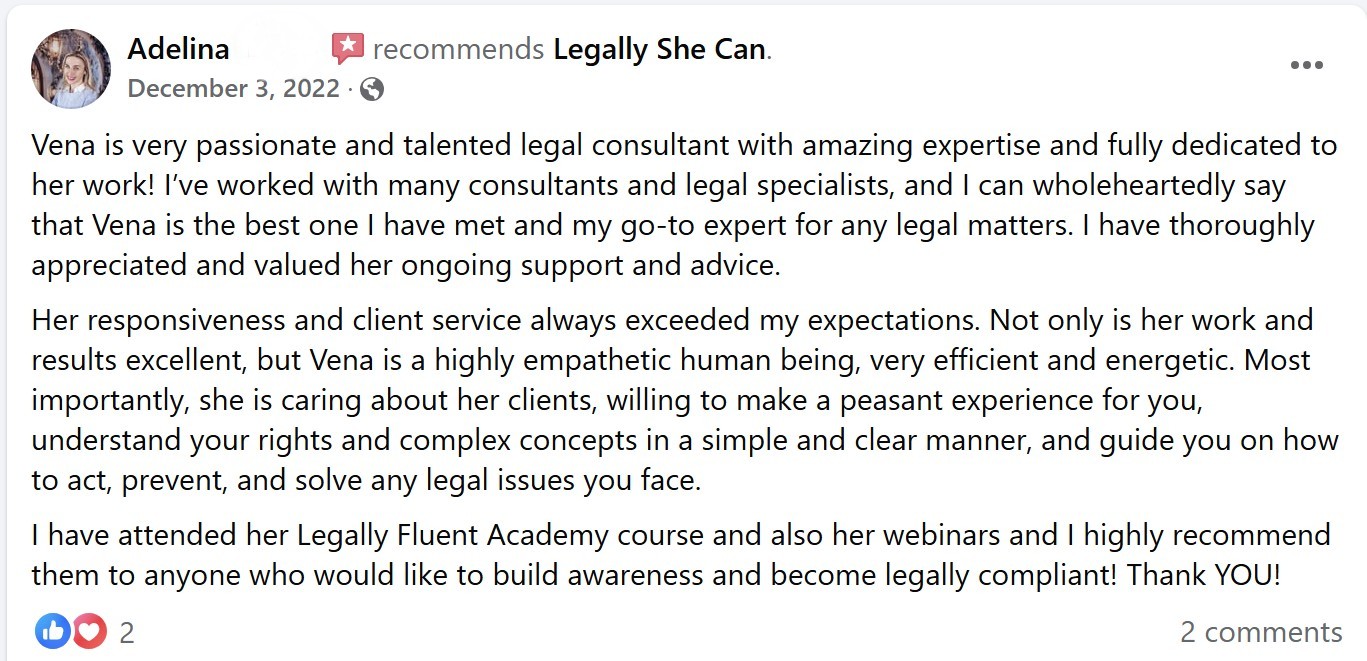1367x661 pixels.
Task: Click the globe Public audience icon
Action: pos(372,89)
